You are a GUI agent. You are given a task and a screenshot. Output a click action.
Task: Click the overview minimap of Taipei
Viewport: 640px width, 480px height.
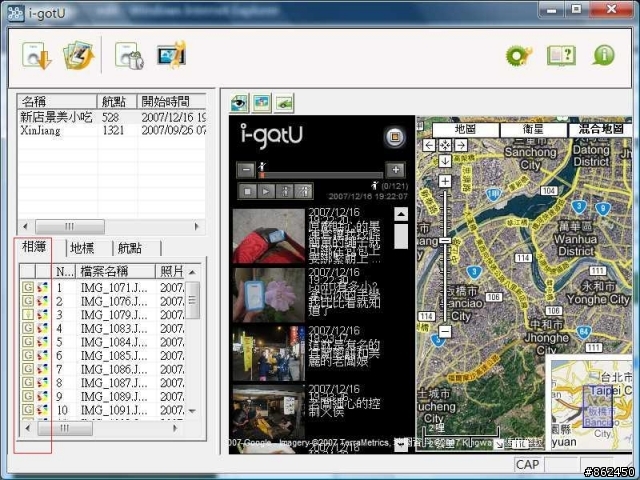coord(589,404)
